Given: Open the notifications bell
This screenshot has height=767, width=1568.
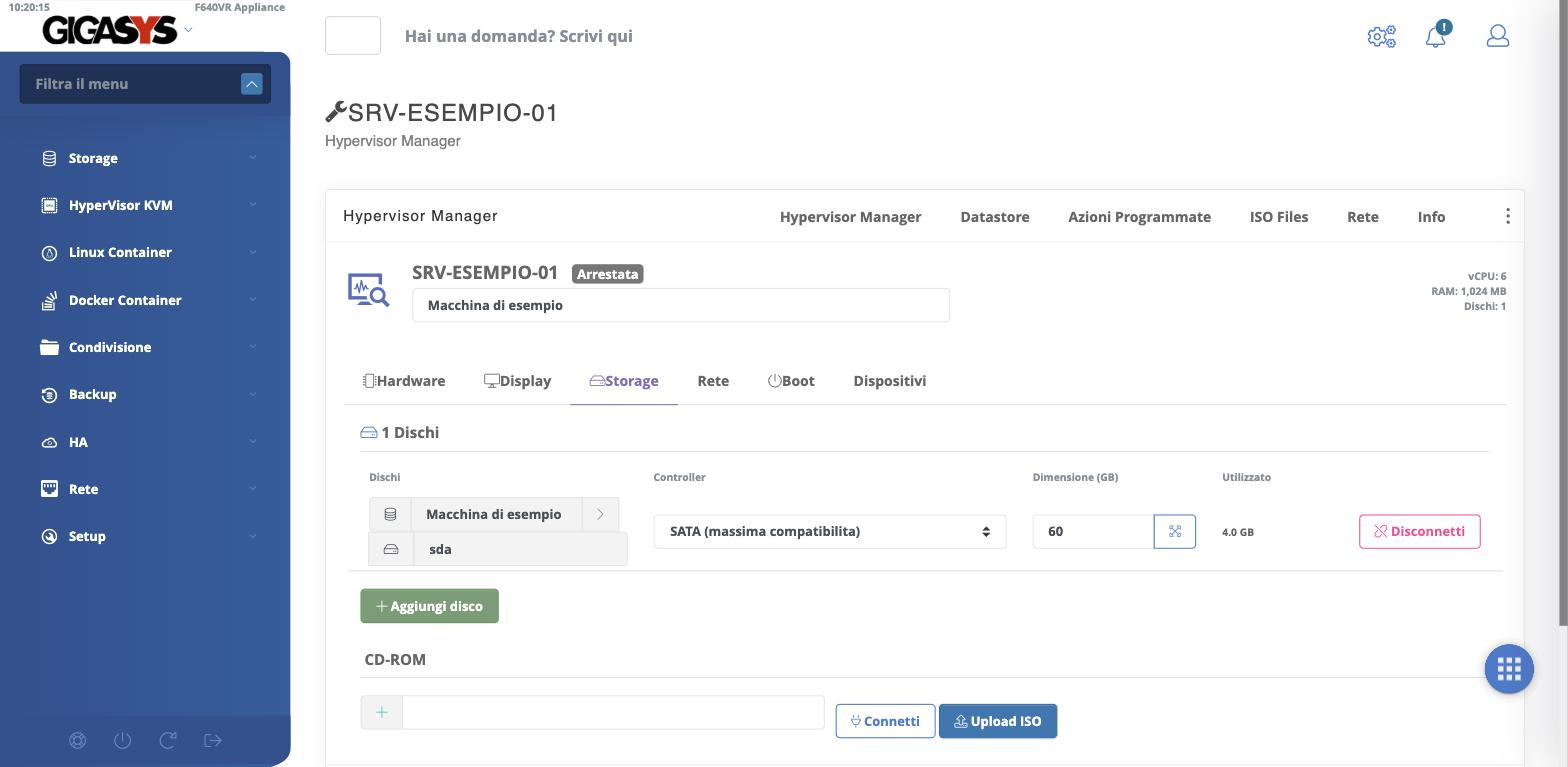Looking at the screenshot, I should click(x=1437, y=35).
